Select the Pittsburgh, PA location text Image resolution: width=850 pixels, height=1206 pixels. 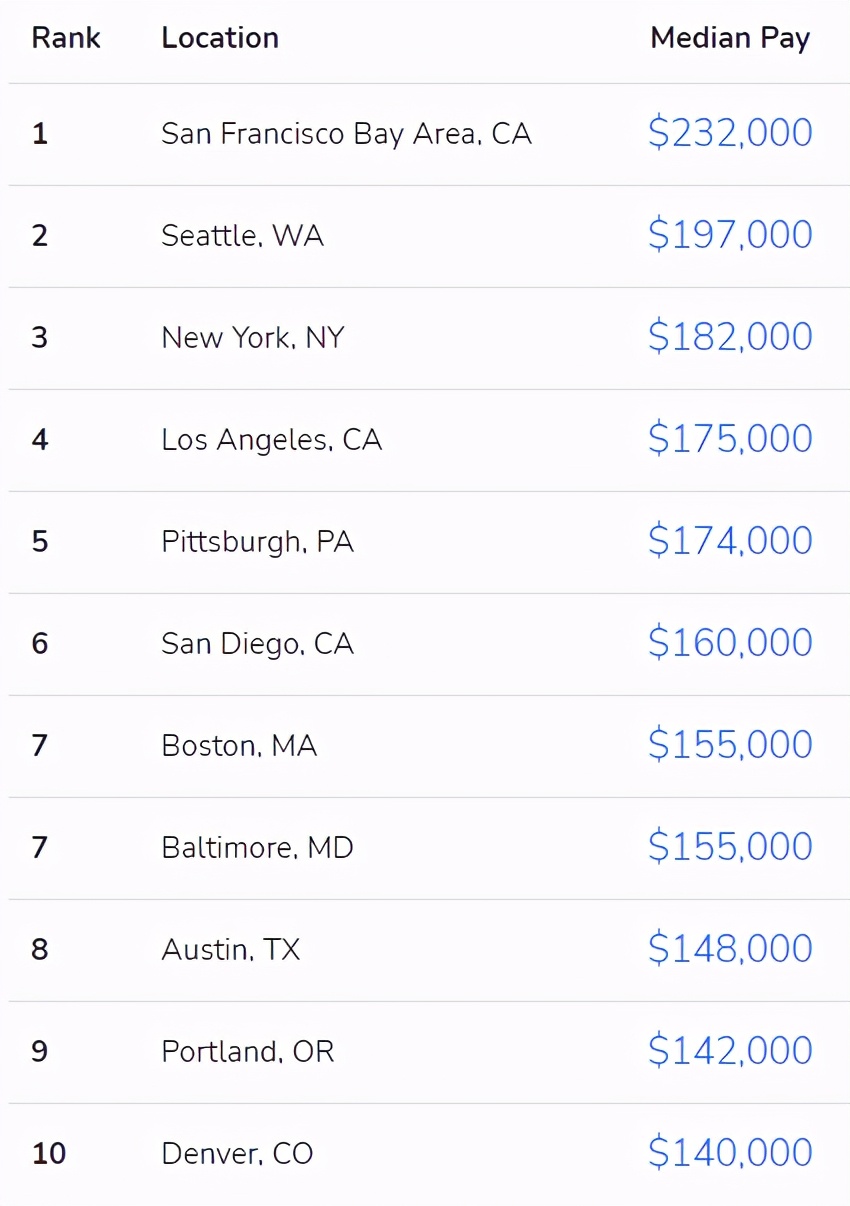click(258, 542)
